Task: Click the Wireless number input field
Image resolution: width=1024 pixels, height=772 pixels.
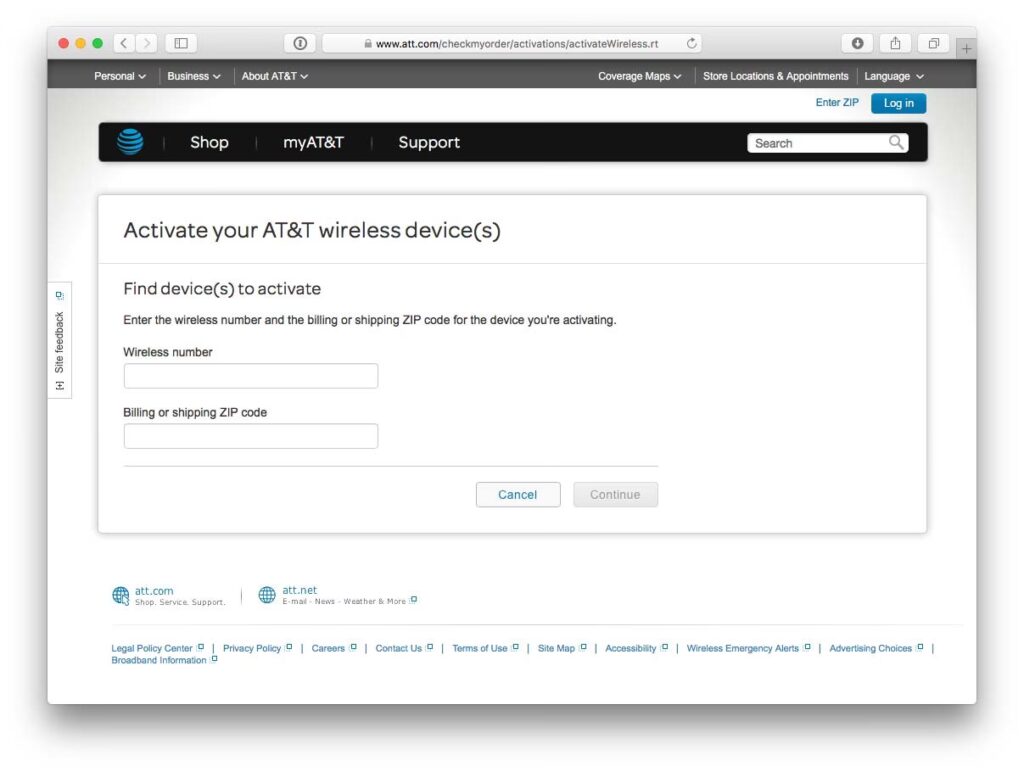Action: point(251,376)
